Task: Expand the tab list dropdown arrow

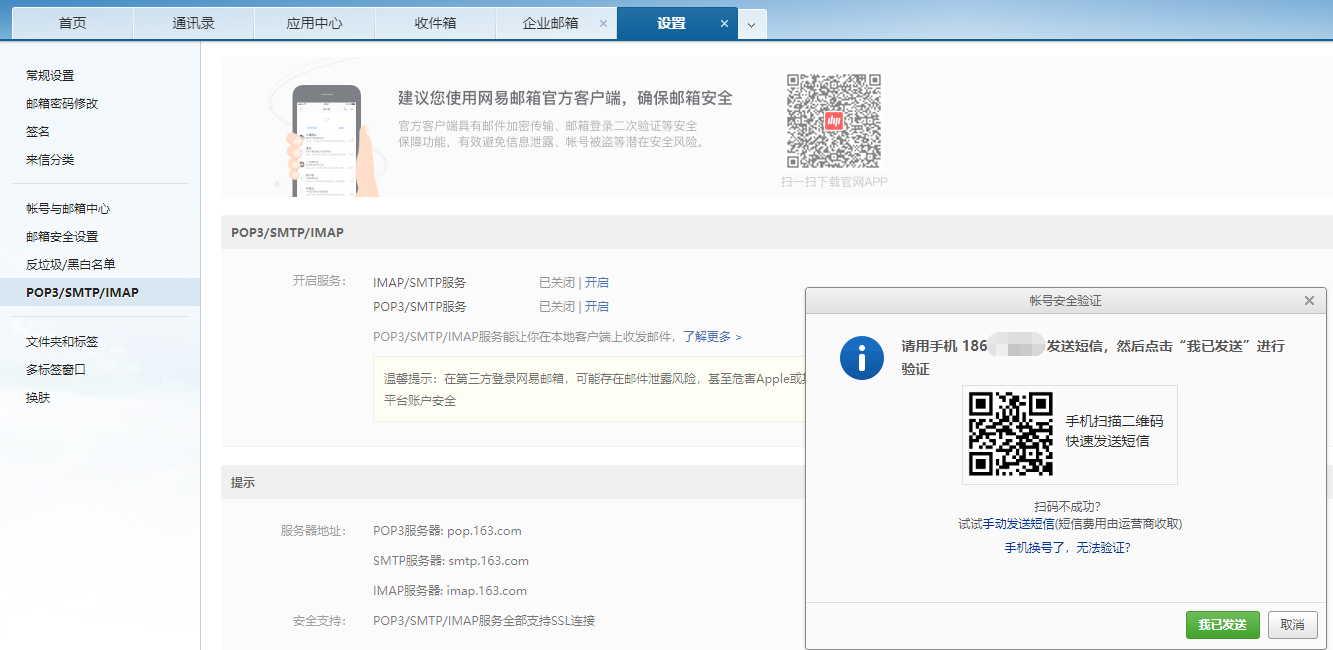Action: pos(752,24)
